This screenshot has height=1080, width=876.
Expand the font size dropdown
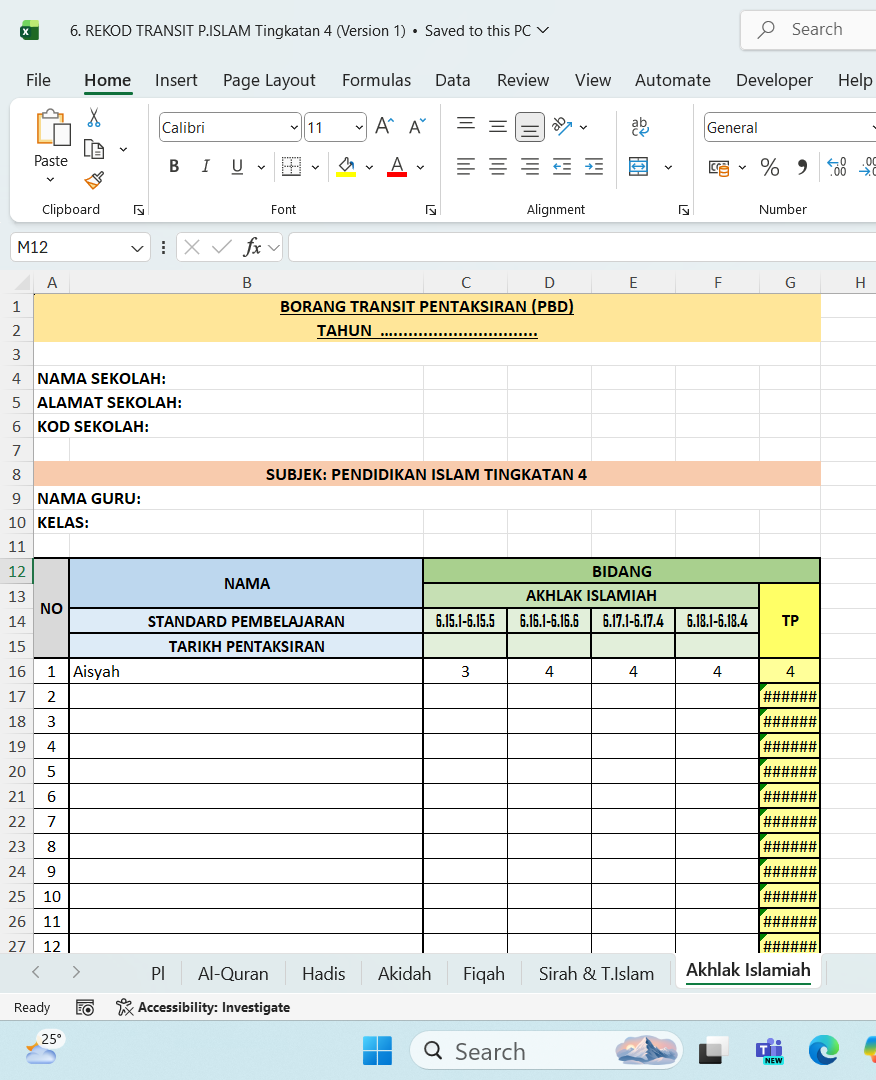click(x=359, y=128)
